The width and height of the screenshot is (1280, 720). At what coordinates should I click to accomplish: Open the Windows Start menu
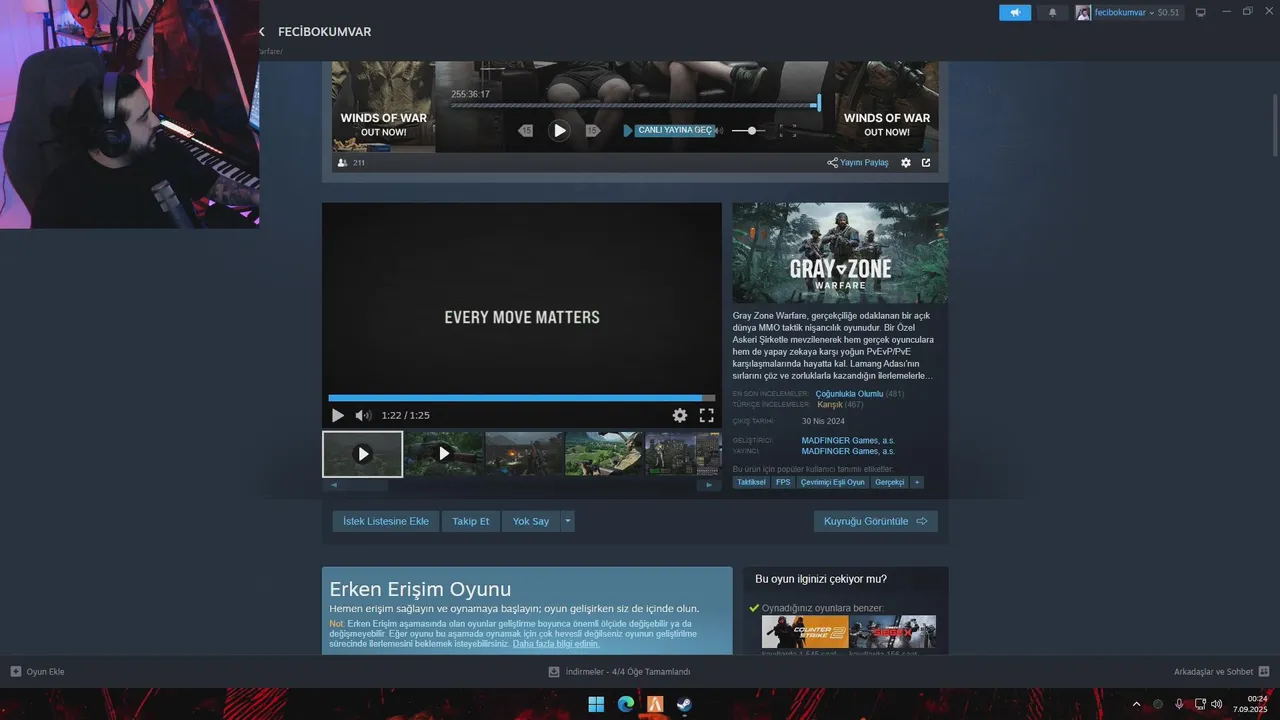point(596,704)
